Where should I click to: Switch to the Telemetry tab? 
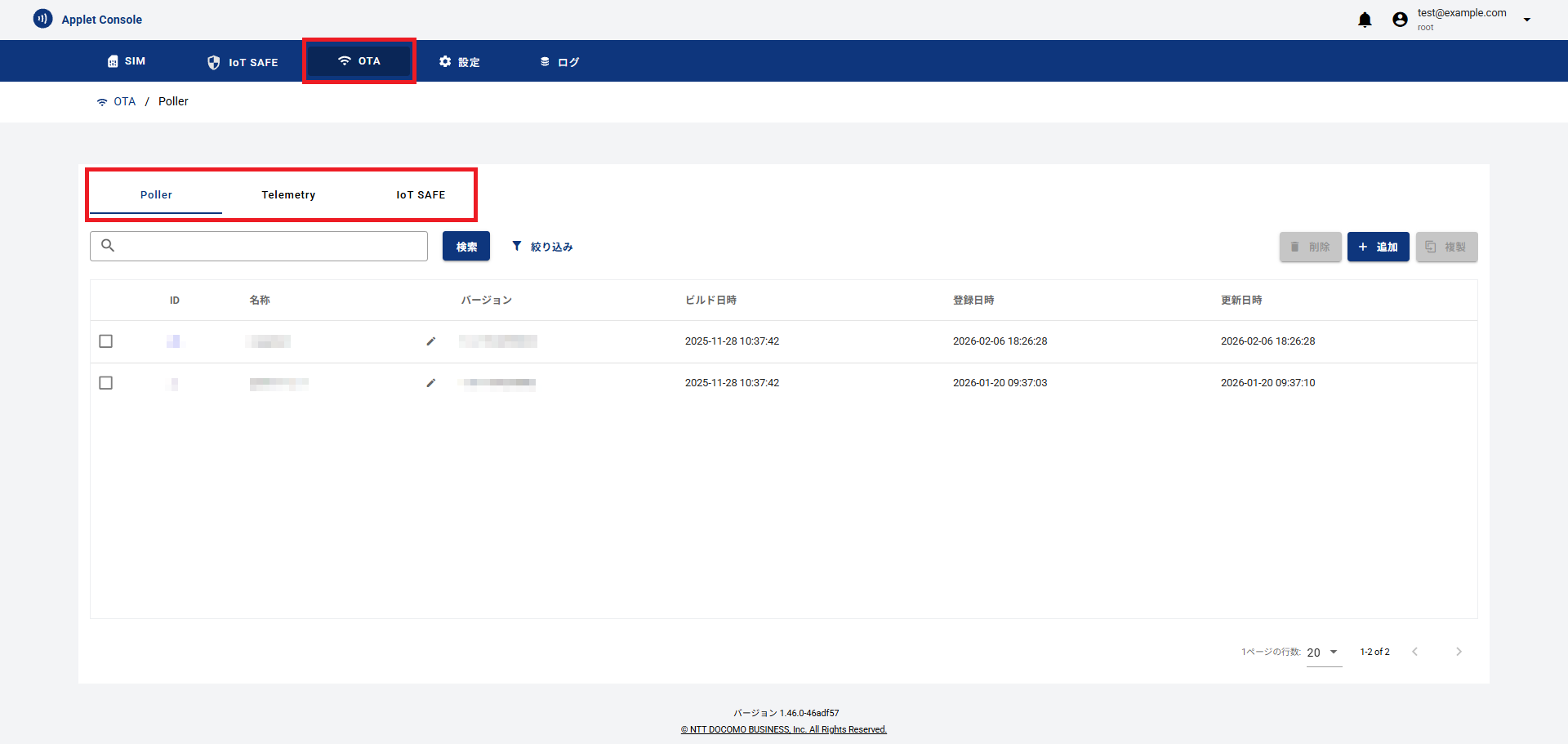(x=288, y=194)
